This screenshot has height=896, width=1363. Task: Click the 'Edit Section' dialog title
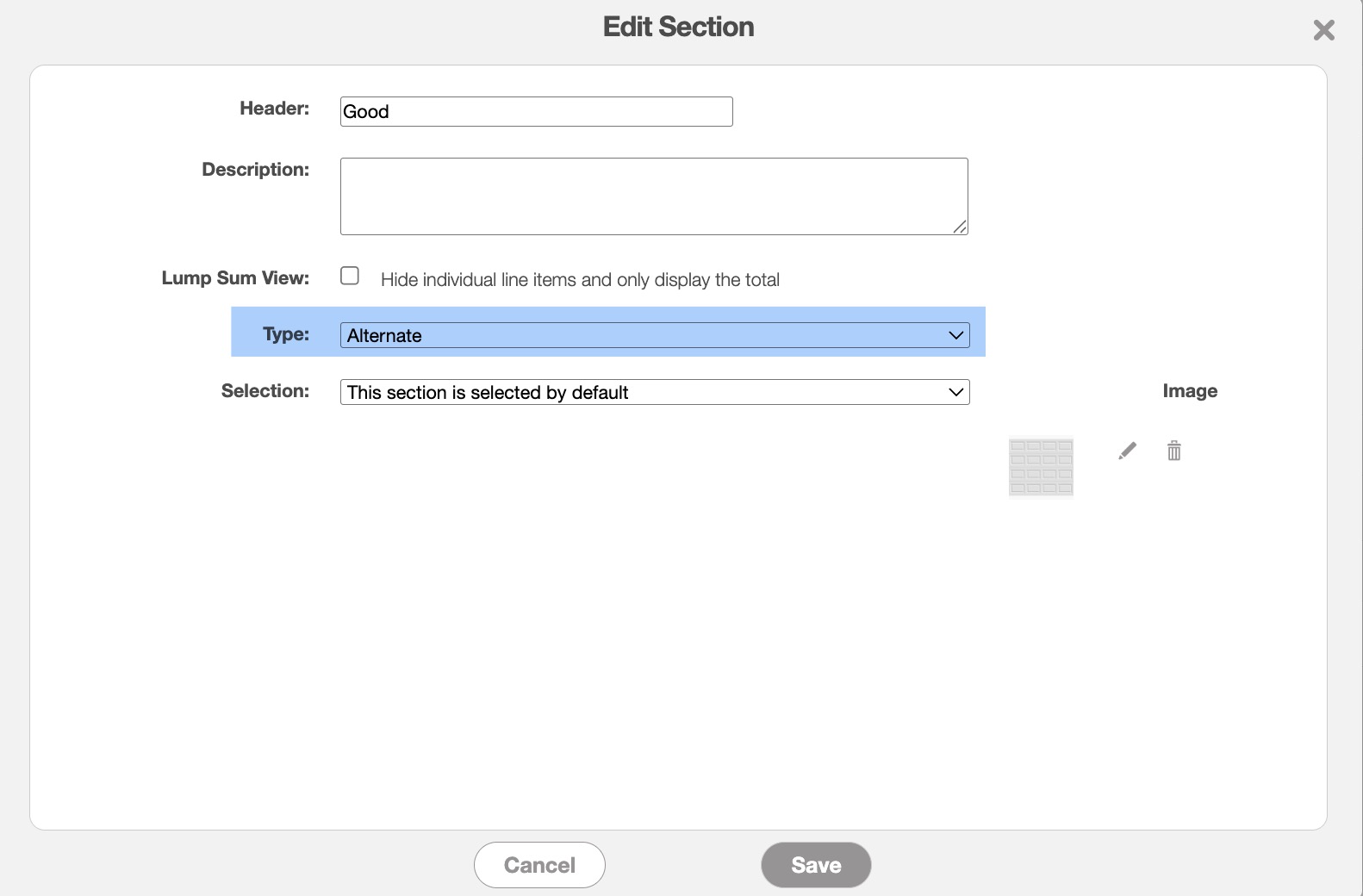pos(678,28)
